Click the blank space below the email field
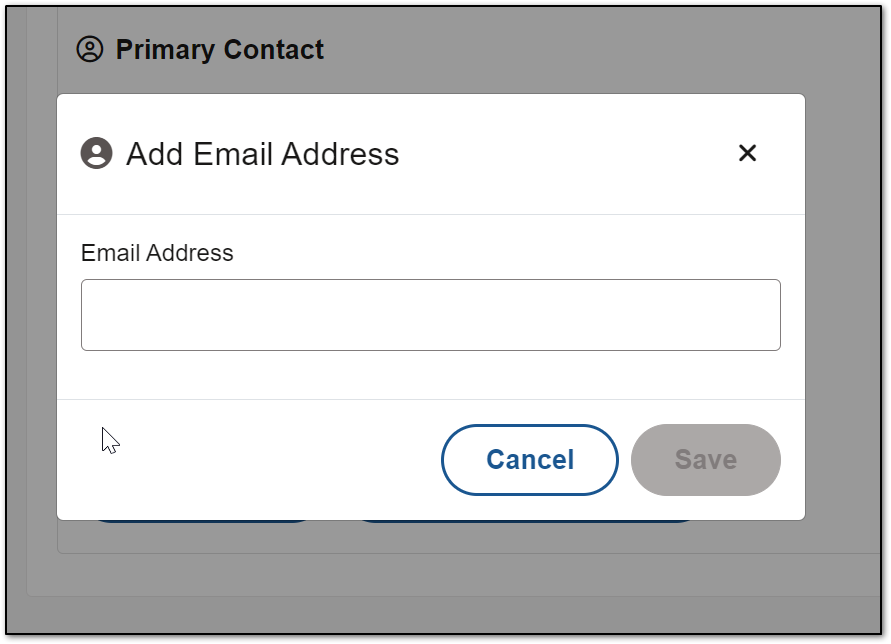Image resolution: width=891 pixels, height=644 pixels. (x=431, y=374)
